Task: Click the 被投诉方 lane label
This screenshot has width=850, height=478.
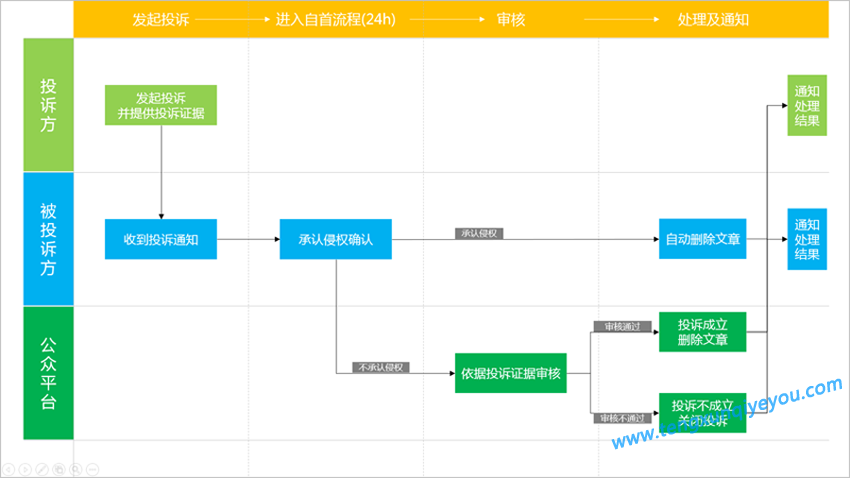Action: click(x=48, y=239)
